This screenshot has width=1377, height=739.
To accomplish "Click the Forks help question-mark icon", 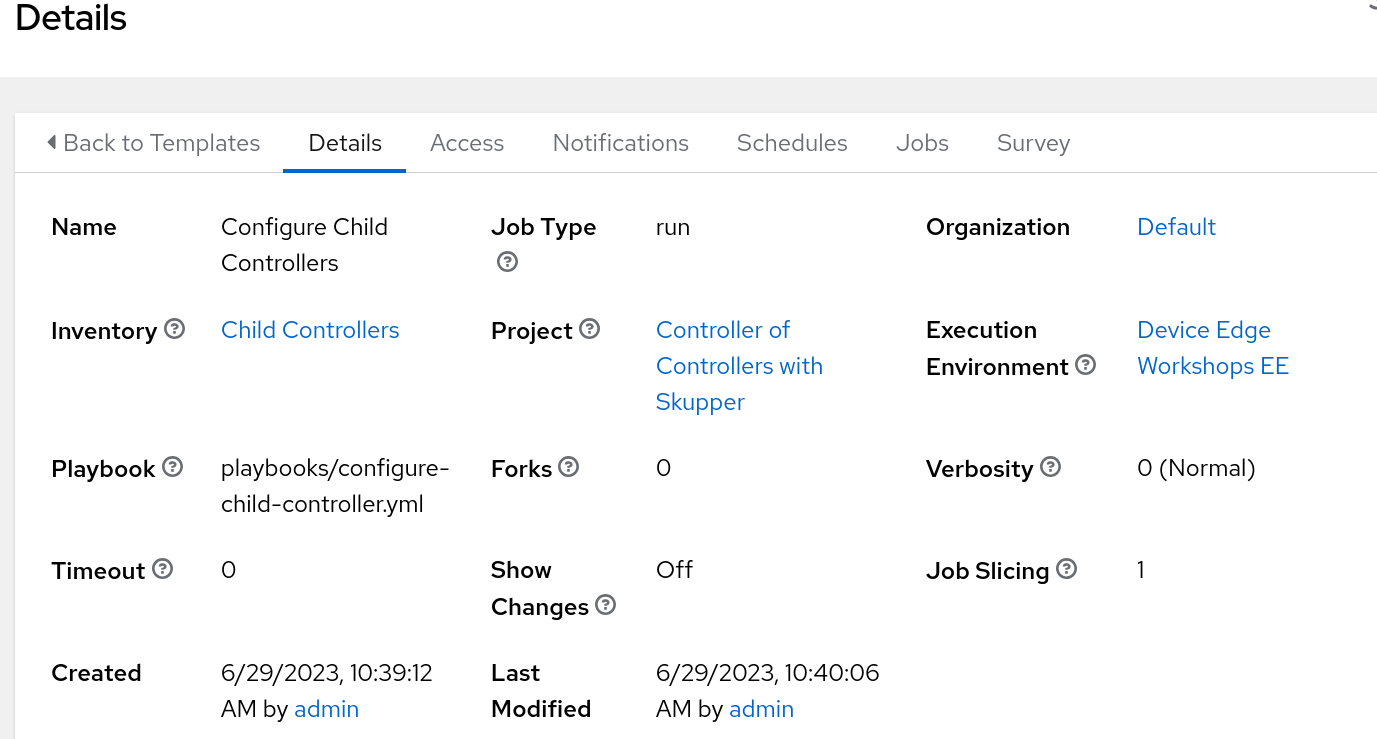I will 569,467.
